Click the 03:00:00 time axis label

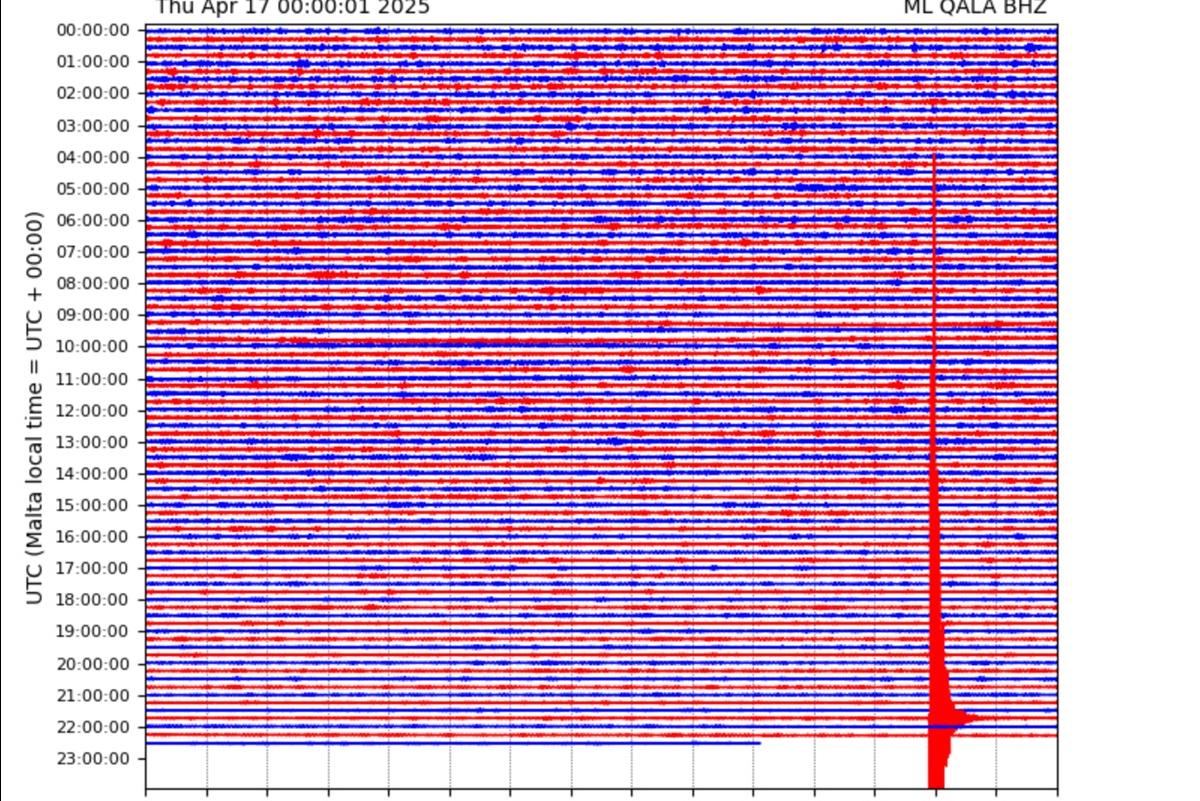(93, 125)
